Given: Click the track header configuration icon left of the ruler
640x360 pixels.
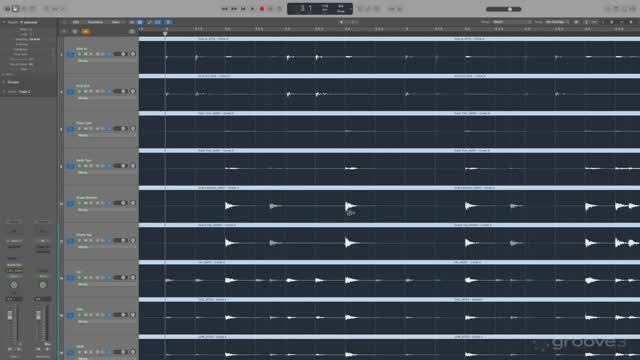Looking at the screenshot, I should pyautogui.click(x=131, y=31).
